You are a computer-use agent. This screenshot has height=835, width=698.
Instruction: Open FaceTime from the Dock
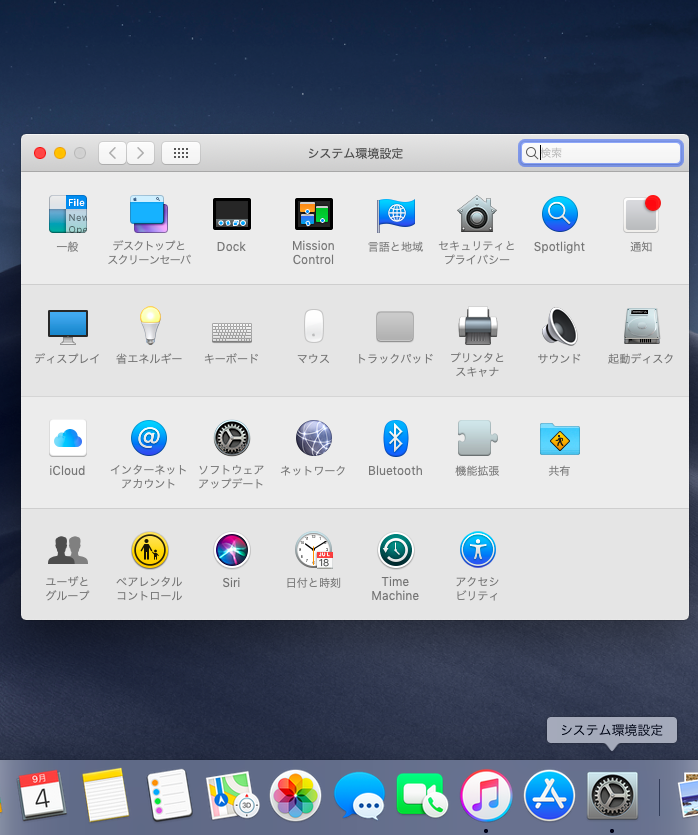422,795
